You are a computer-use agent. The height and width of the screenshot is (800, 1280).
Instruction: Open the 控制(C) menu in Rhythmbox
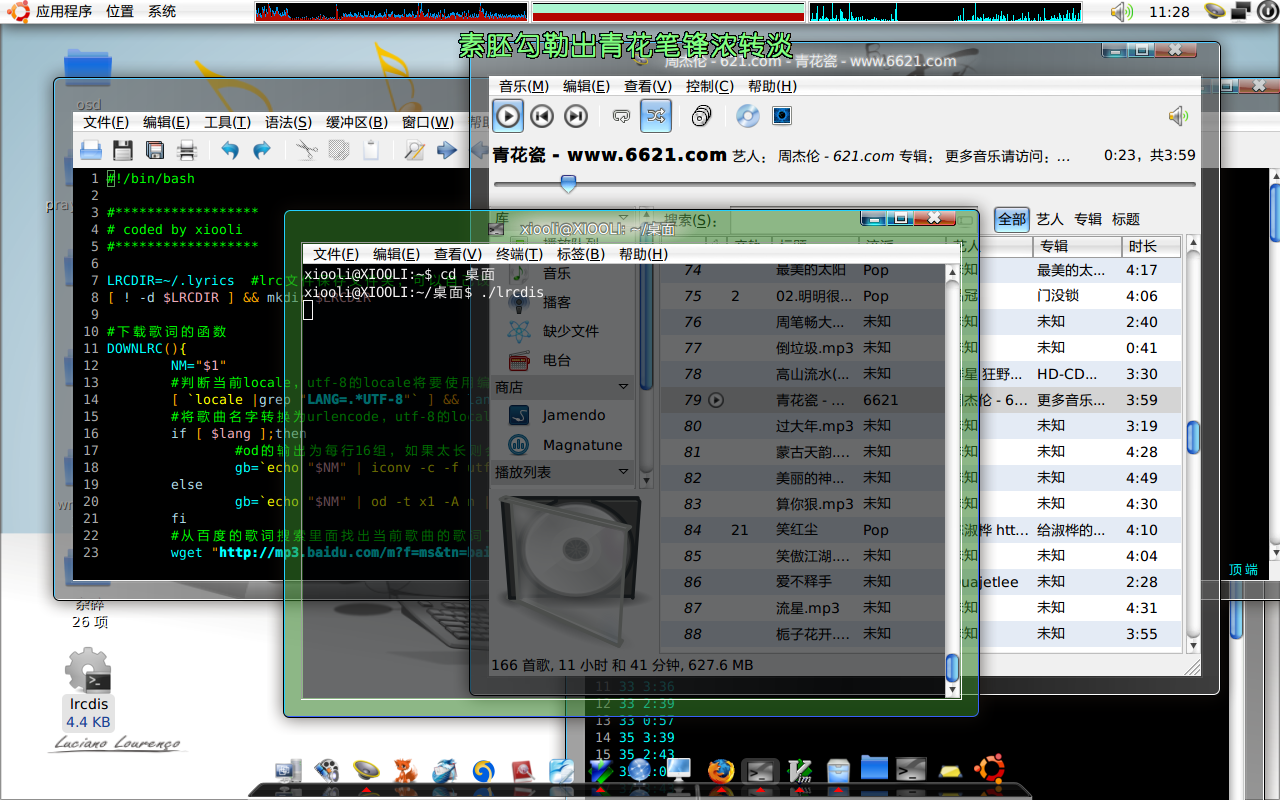pos(709,87)
